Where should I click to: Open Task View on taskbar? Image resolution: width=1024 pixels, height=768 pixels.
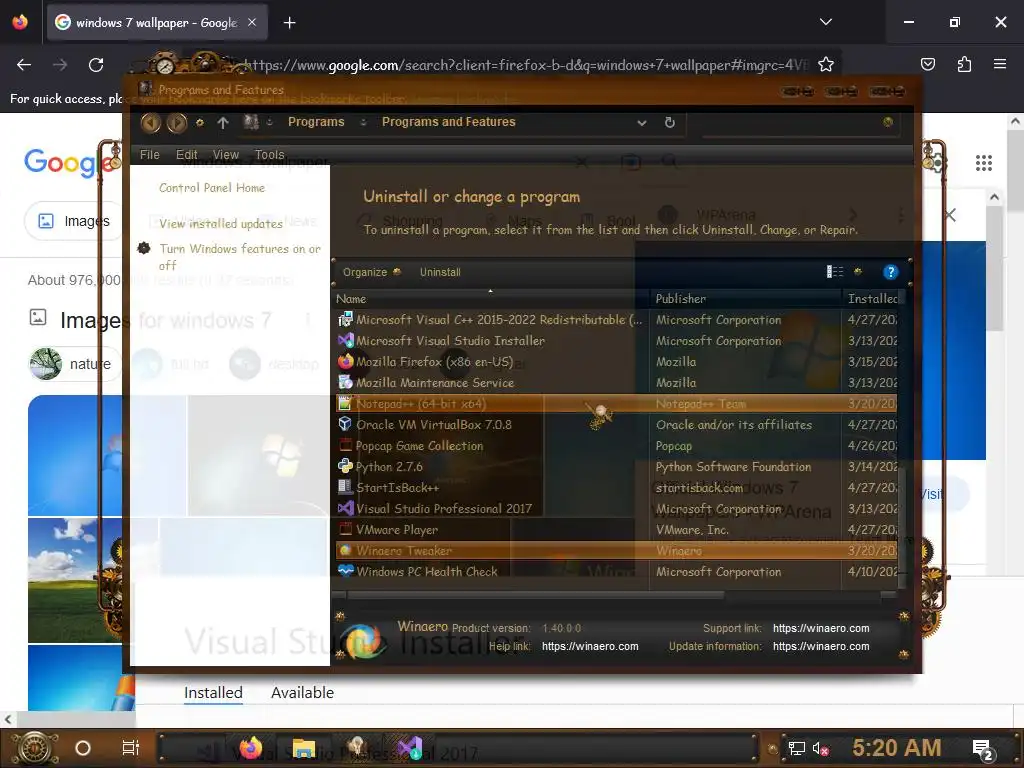tap(131, 748)
